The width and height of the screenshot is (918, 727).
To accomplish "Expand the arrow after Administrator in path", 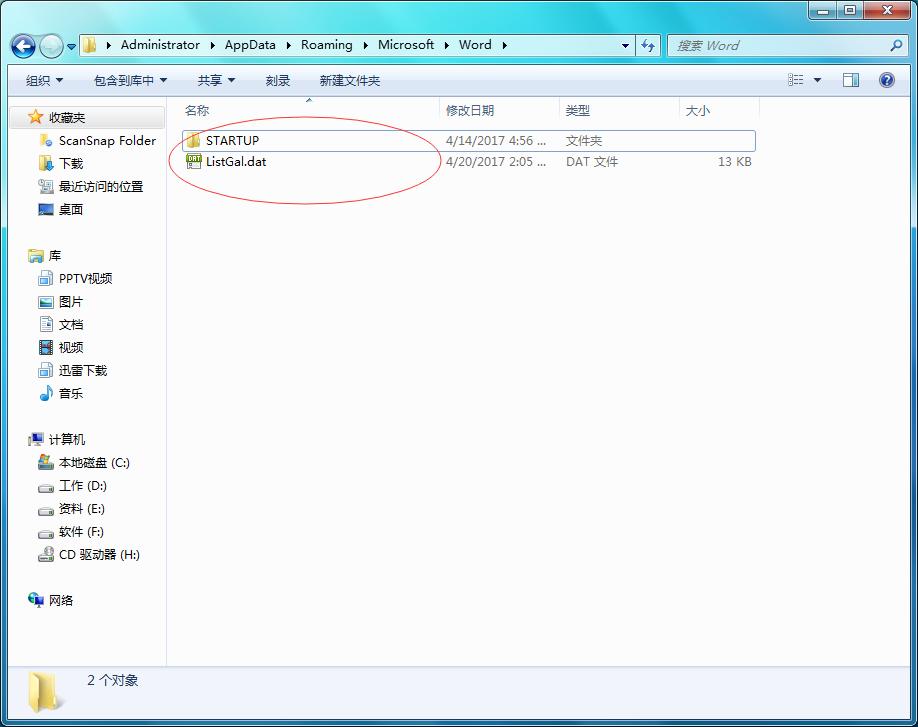I will (x=212, y=46).
